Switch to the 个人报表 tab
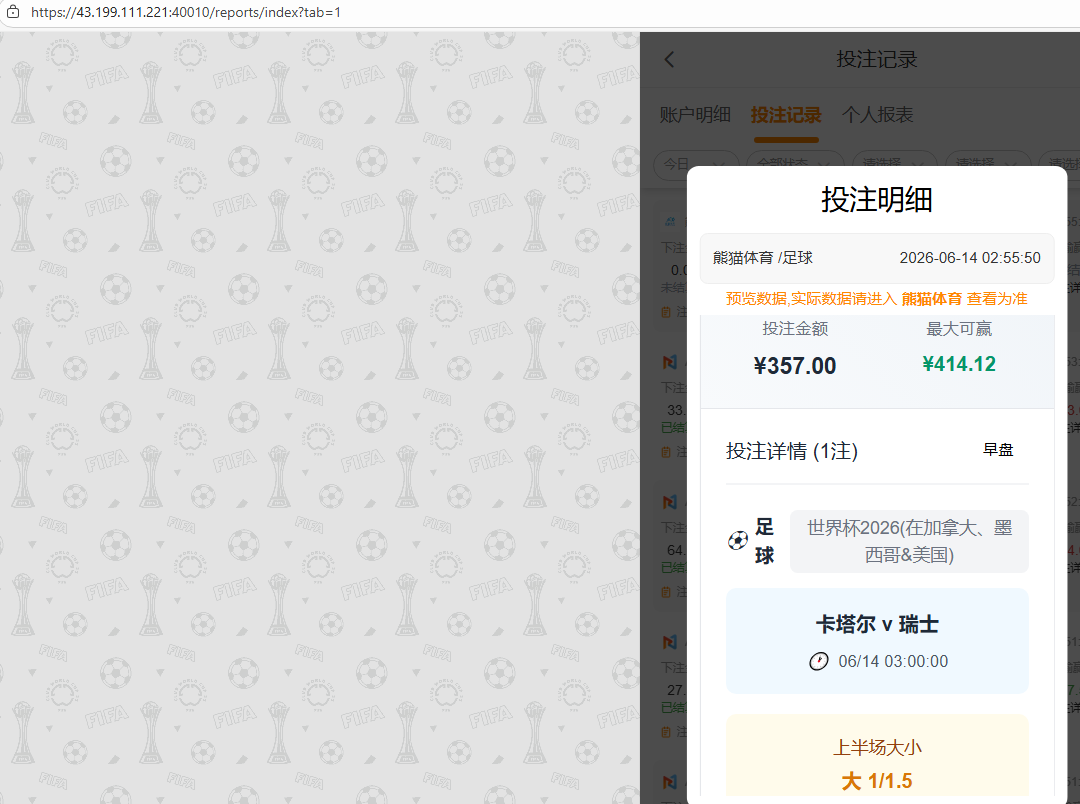Screen dimensions: 1080x804 (x=878, y=114)
